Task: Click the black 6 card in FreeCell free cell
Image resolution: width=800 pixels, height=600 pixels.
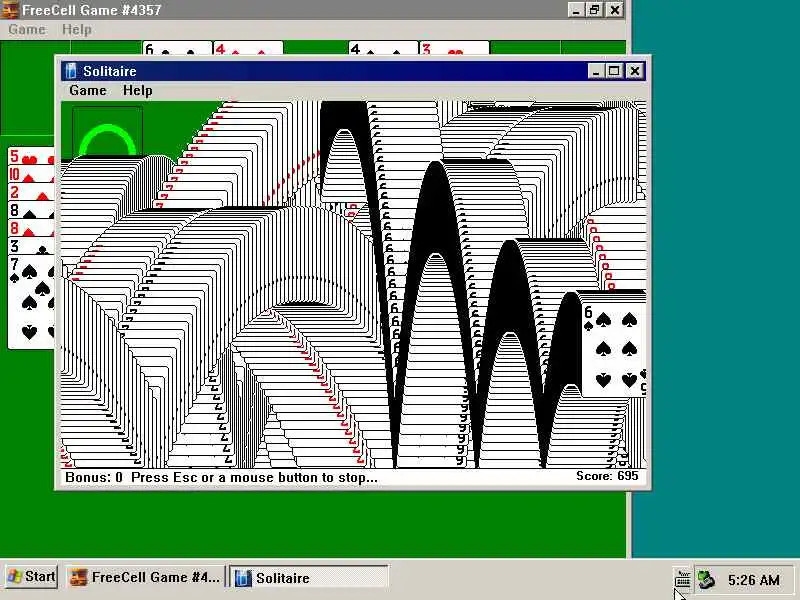Action: pyautogui.click(x=177, y=48)
